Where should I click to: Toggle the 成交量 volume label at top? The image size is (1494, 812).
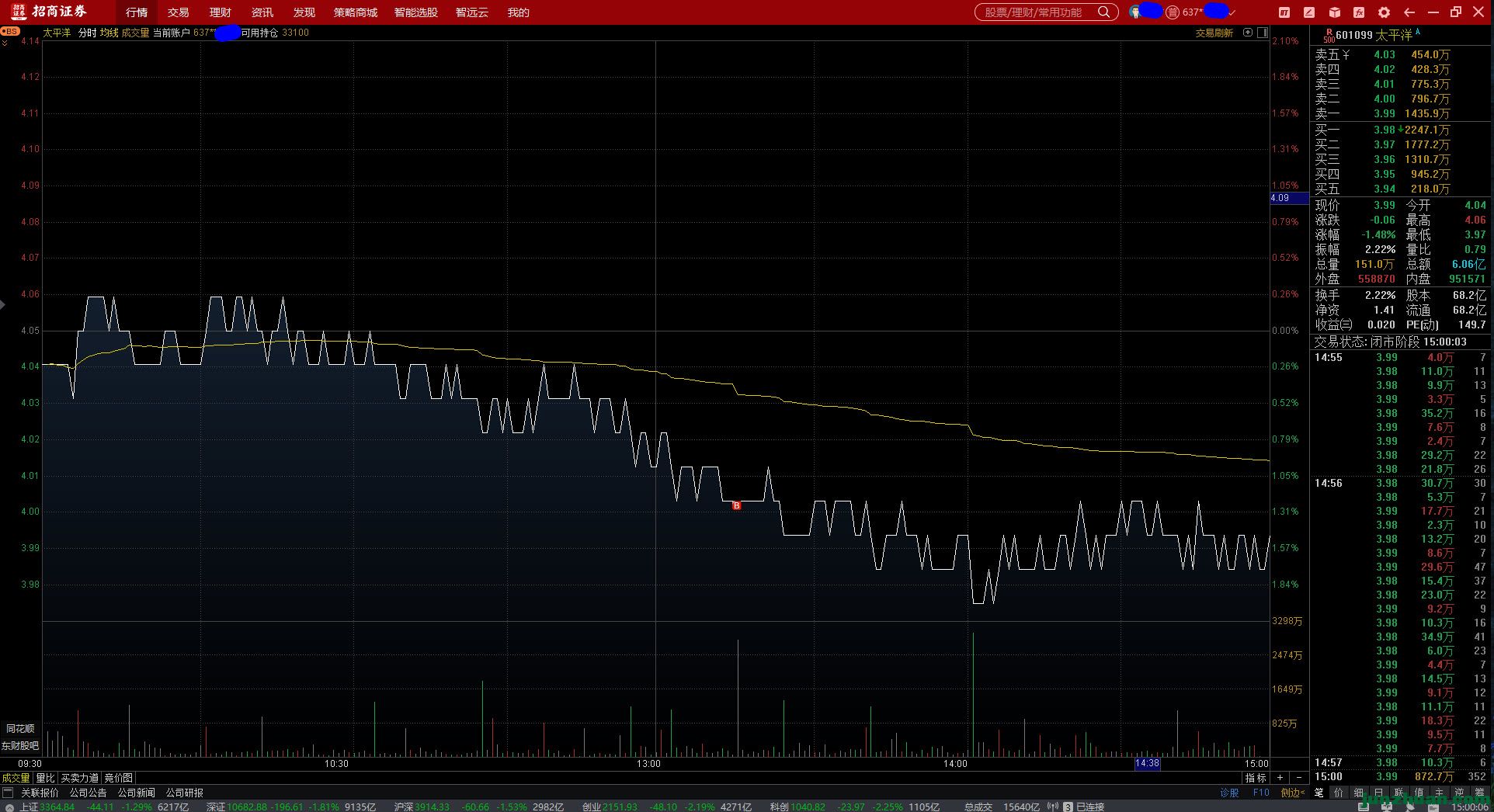point(135,33)
